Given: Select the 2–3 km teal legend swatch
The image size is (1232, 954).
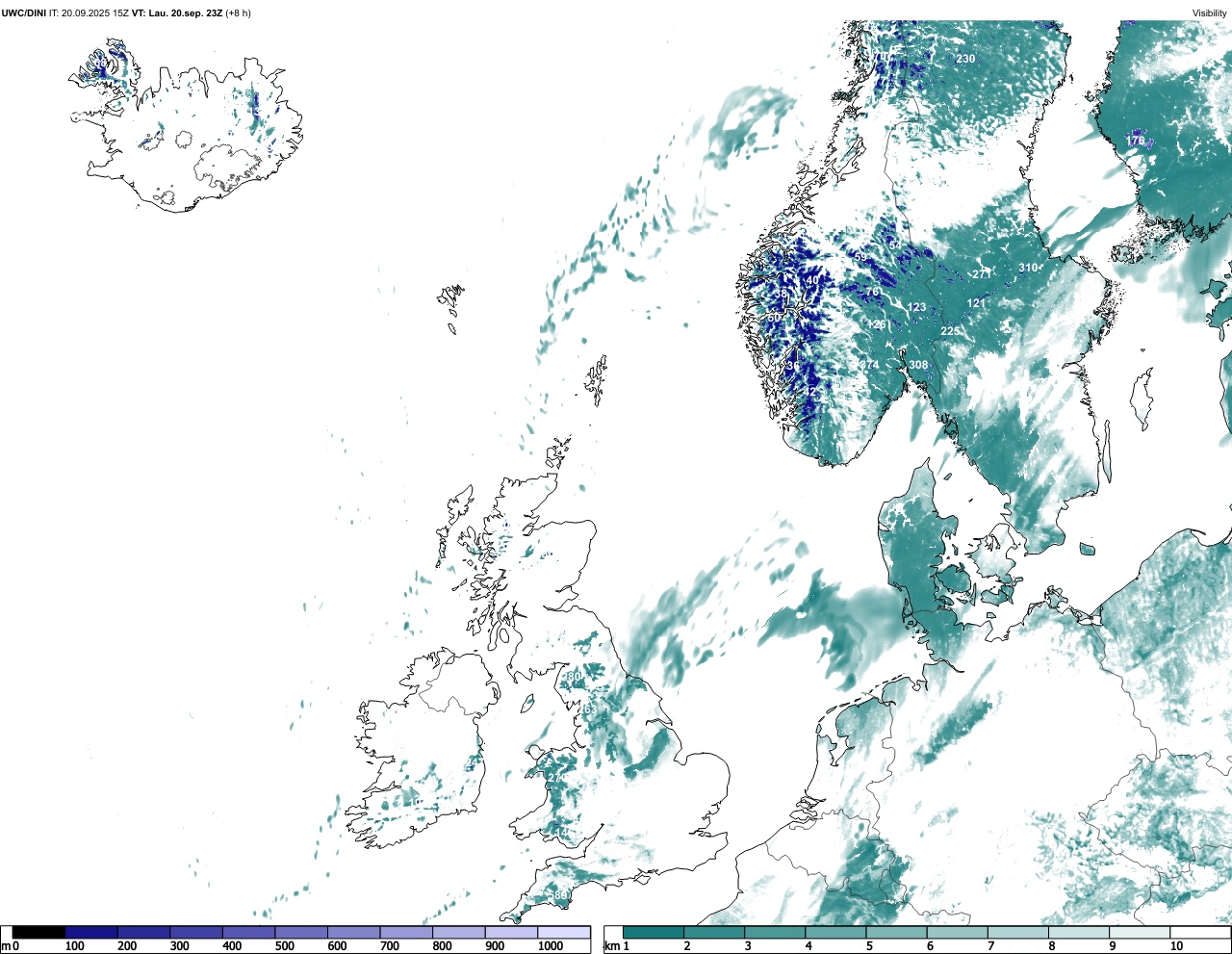Looking at the screenshot, I should tap(714, 932).
